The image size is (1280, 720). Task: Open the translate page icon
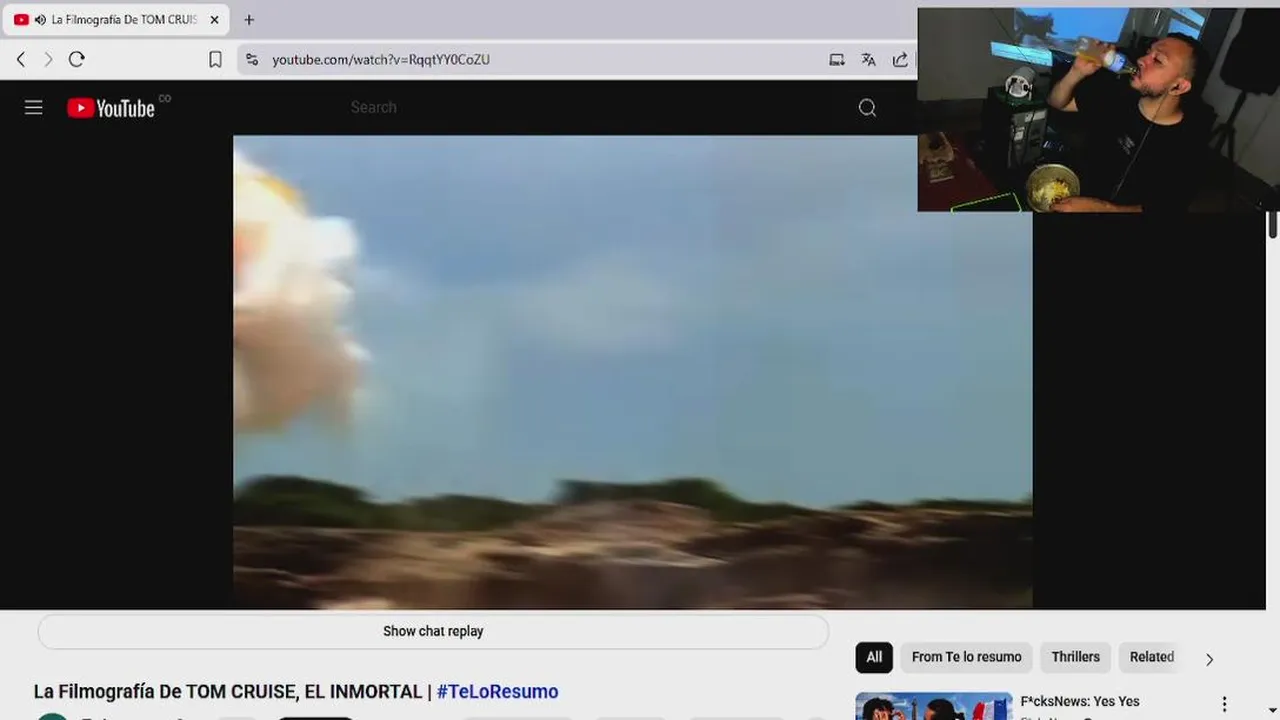pyautogui.click(x=868, y=60)
